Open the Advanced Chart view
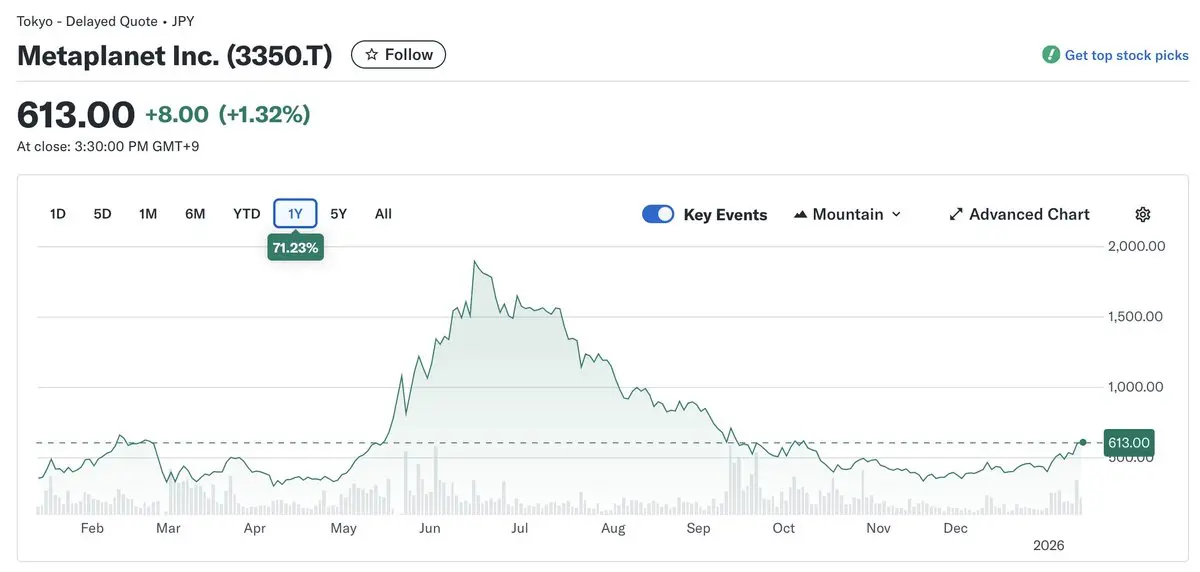This screenshot has height=572, width=1200. pyautogui.click(x=1029, y=214)
